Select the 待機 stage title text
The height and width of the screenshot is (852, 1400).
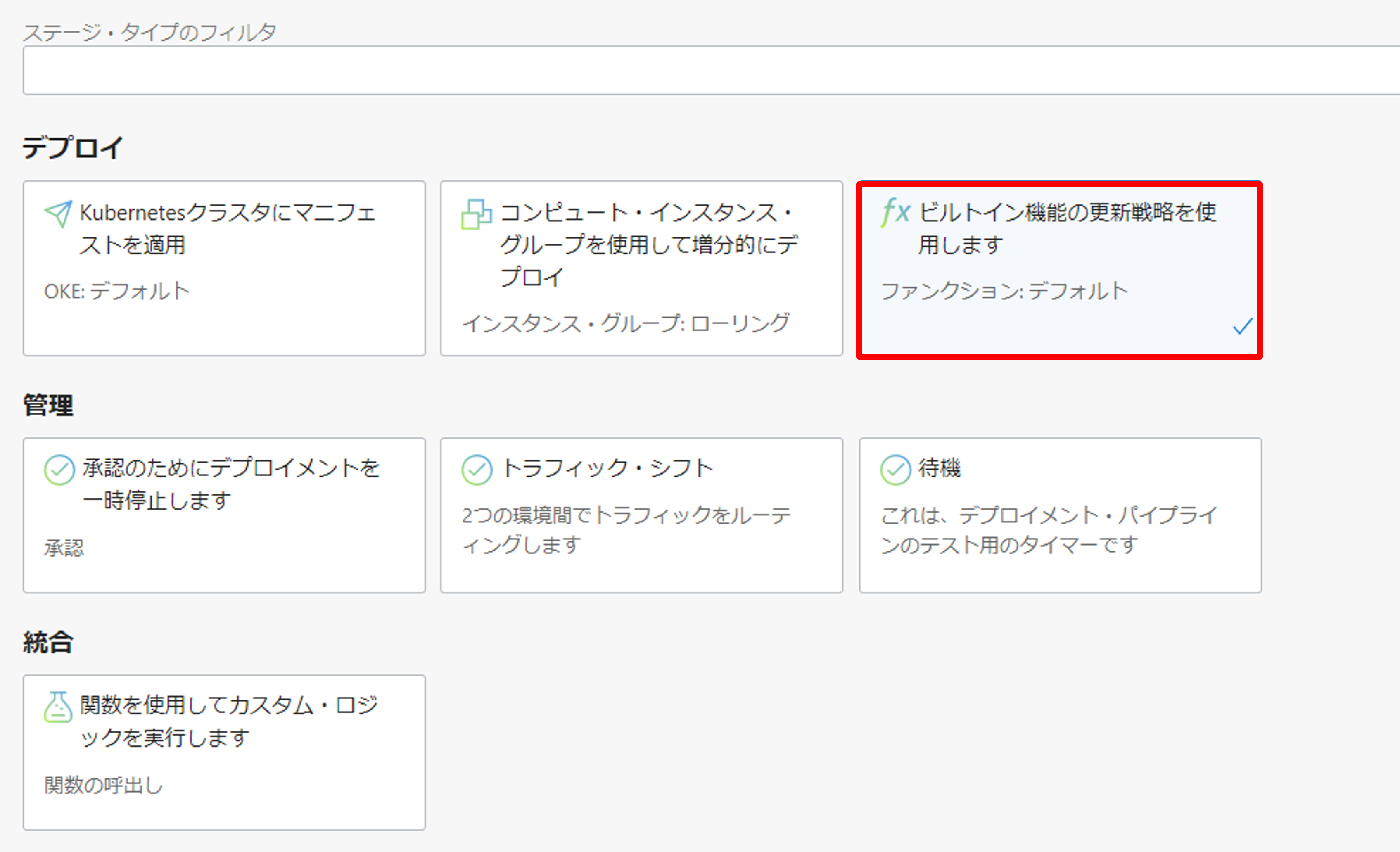(x=939, y=468)
